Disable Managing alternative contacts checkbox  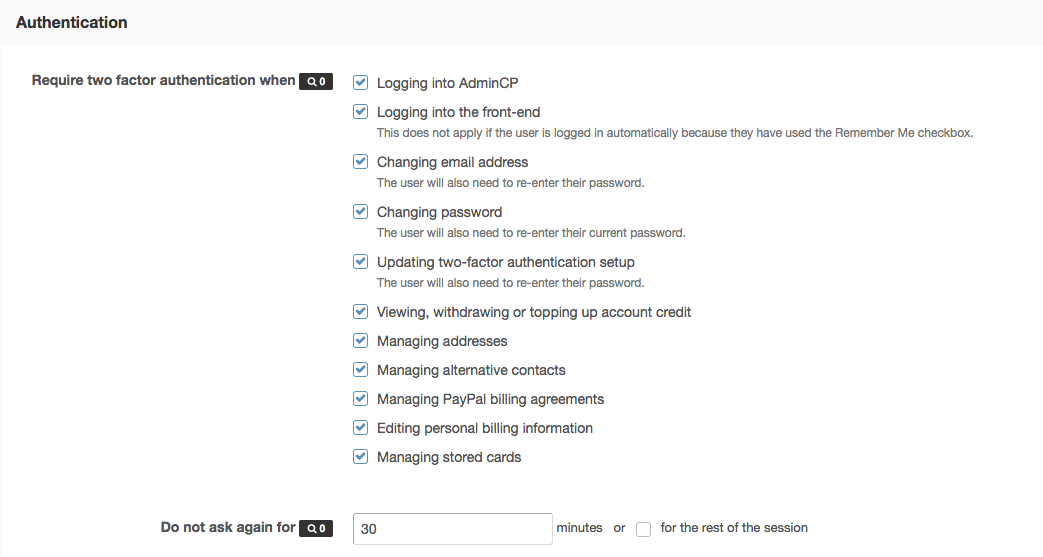[361, 370]
